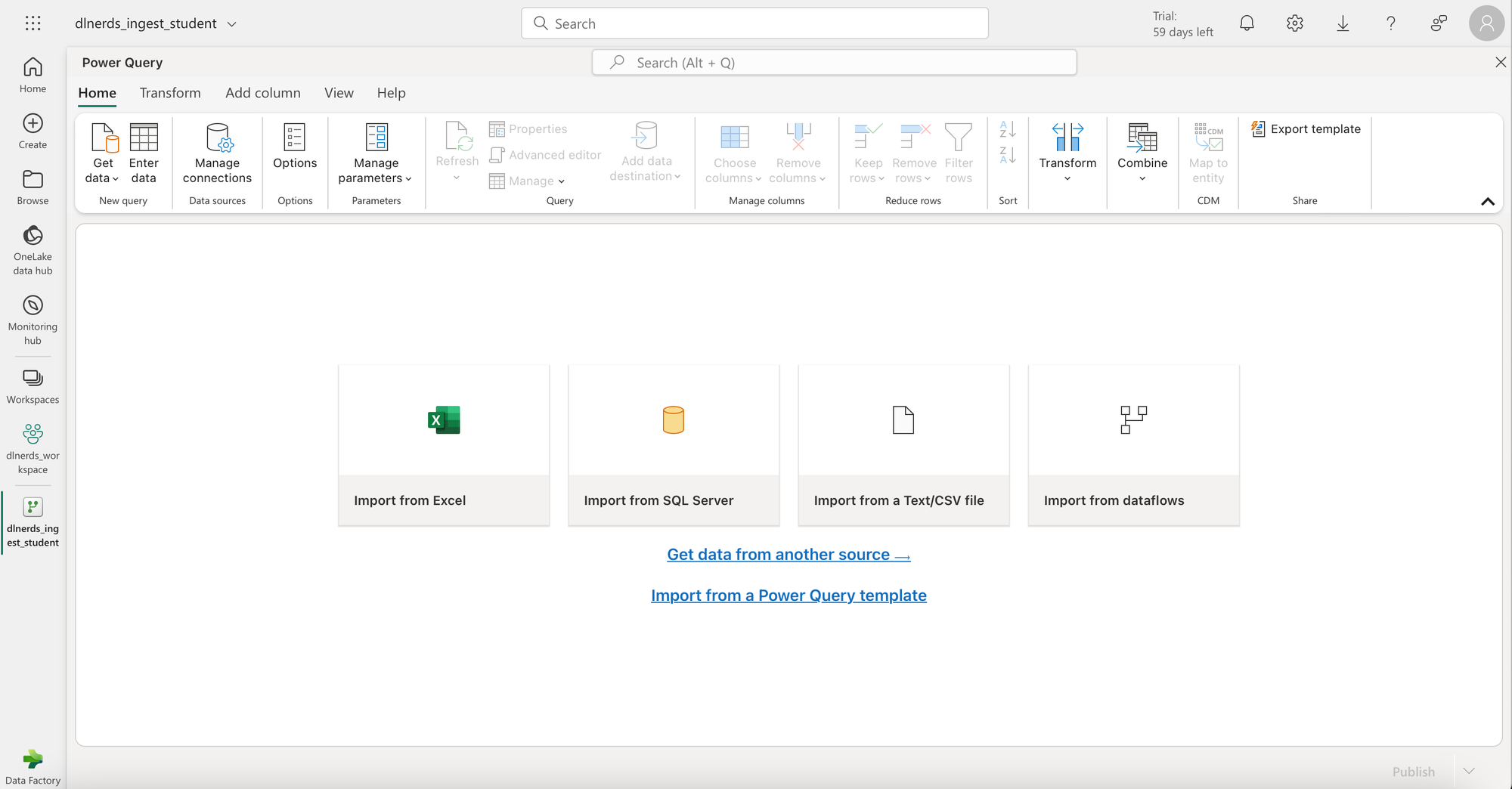Open Transform dropdown in ribbon
Screen dimensions: 1512x789
pos(1067,153)
